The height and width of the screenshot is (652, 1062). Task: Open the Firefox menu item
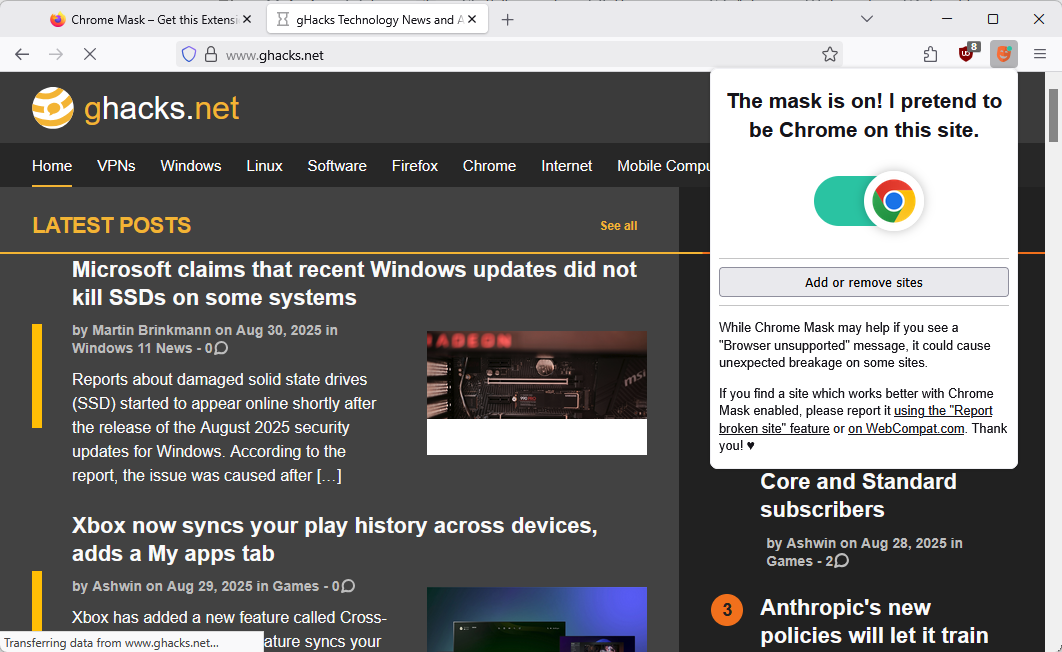[415, 166]
